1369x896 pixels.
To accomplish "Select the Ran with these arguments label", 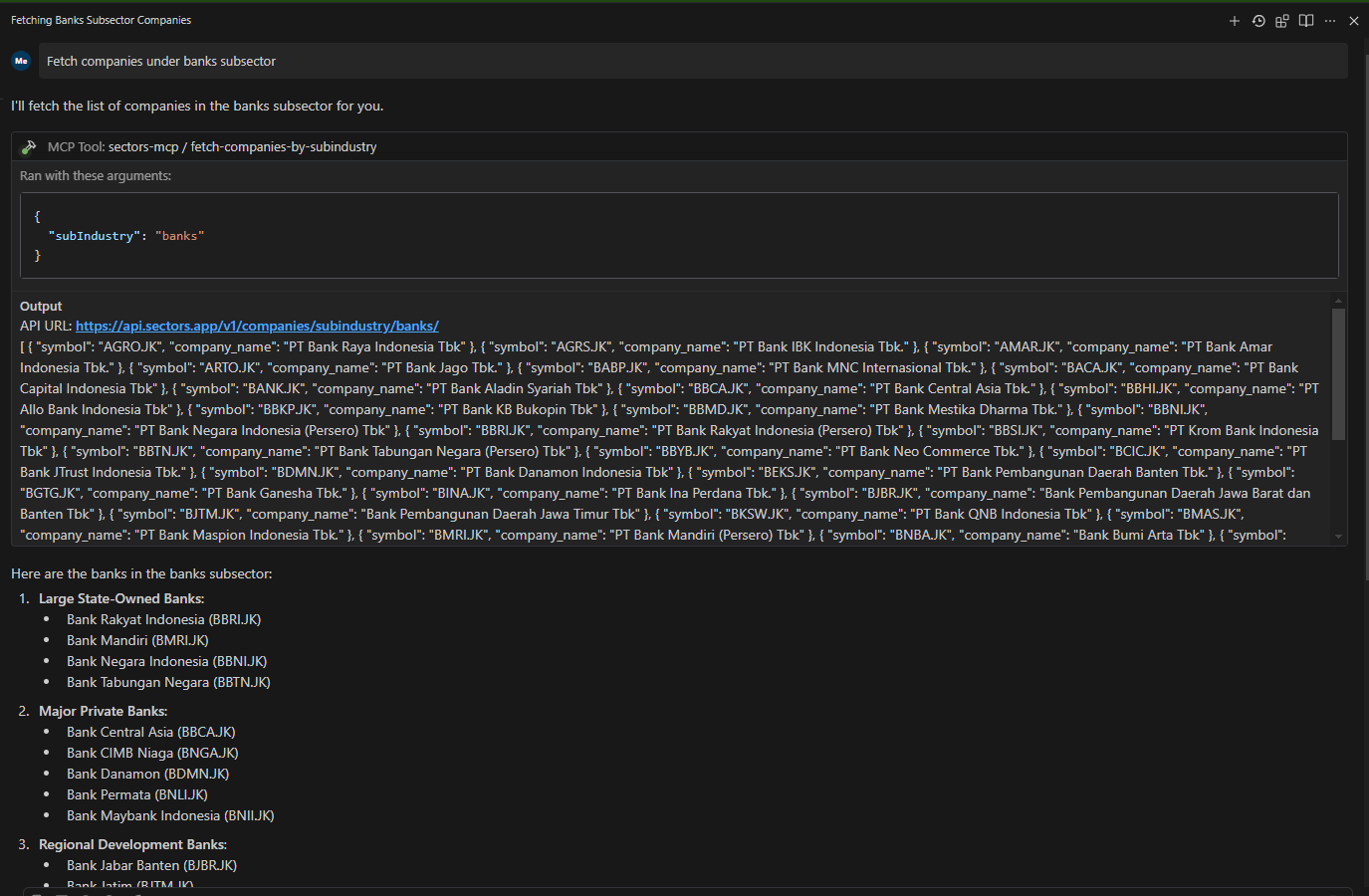I will coord(96,175).
